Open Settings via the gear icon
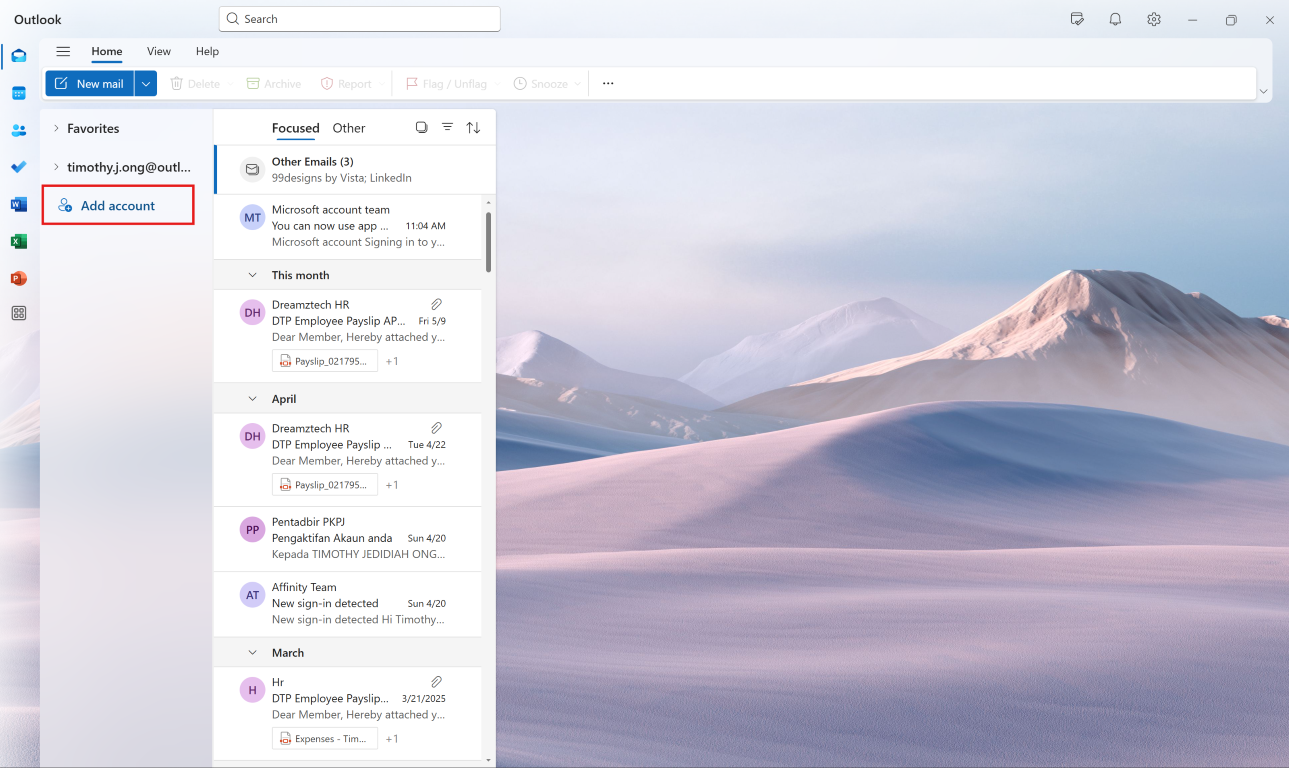Viewport: 1289px width, 768px height. point(1154,19)
